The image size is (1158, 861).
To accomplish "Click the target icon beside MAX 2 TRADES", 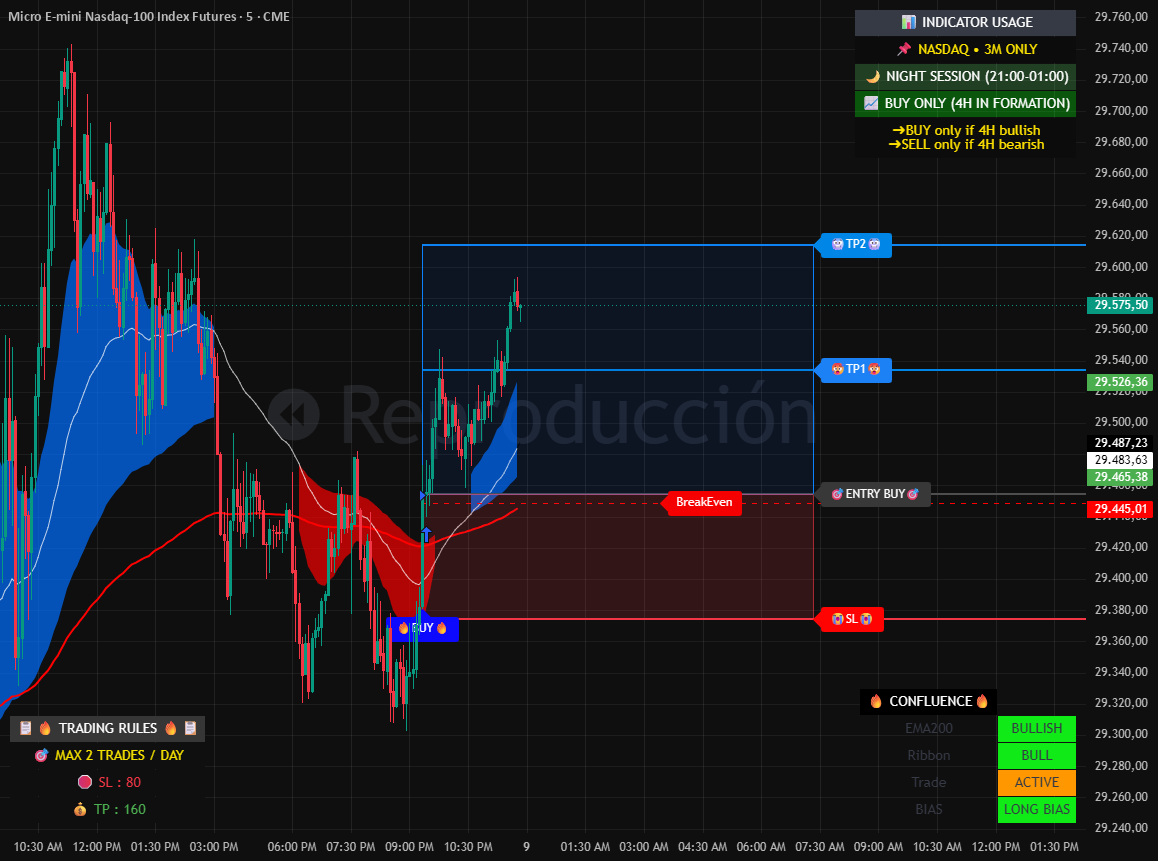I will click(41, 755).
